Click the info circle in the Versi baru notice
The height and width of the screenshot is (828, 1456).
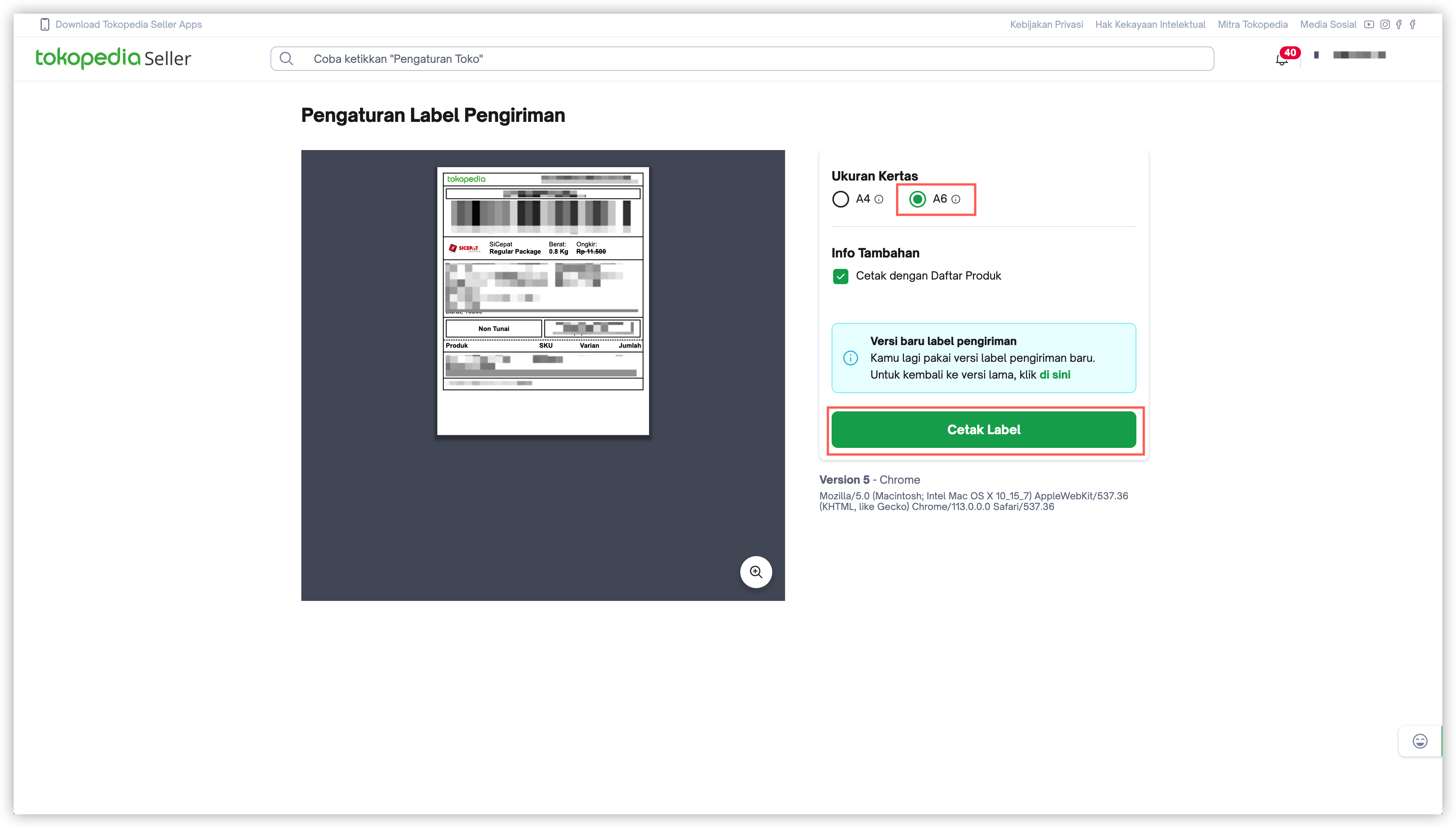(x=850, y=358)
